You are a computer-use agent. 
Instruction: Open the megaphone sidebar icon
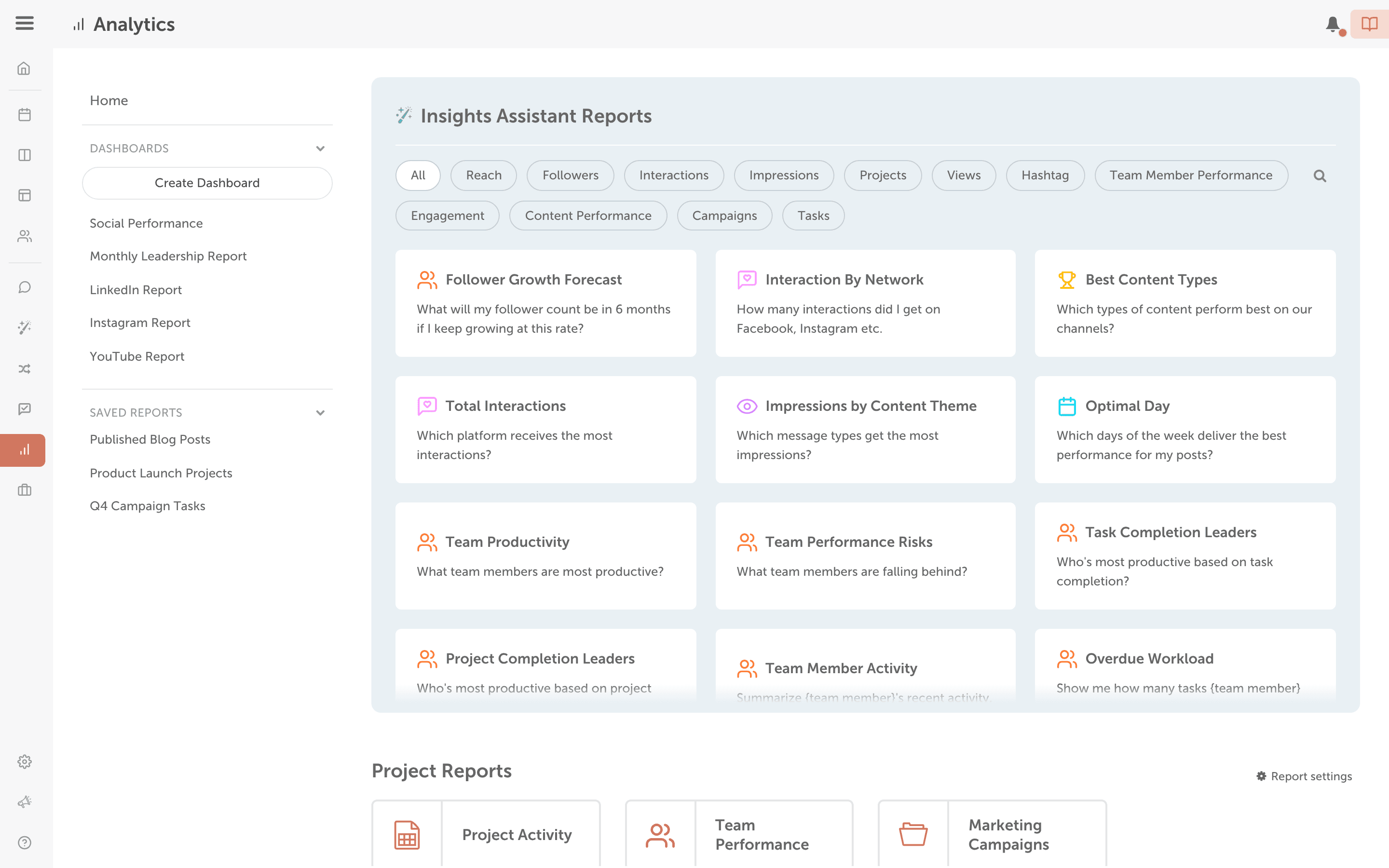24,802
